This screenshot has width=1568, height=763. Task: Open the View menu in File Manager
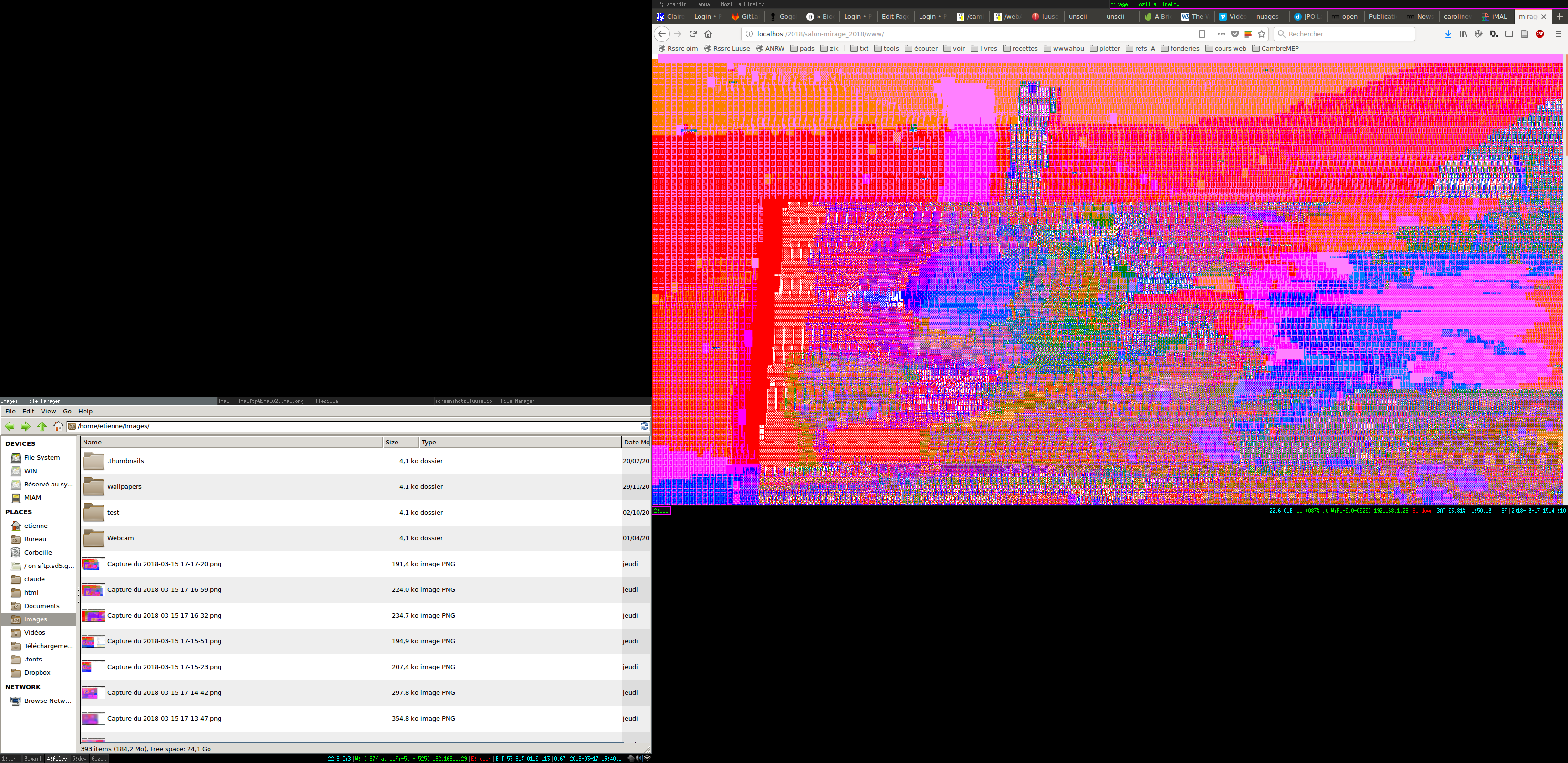click(x=48, y=412)
